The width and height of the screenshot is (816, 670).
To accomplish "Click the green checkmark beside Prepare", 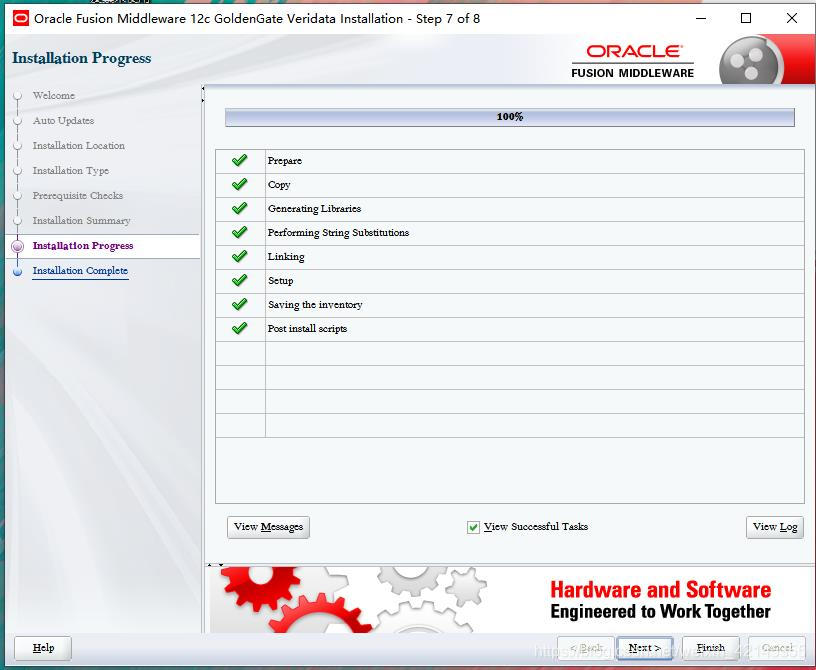I will coord(239,160).
